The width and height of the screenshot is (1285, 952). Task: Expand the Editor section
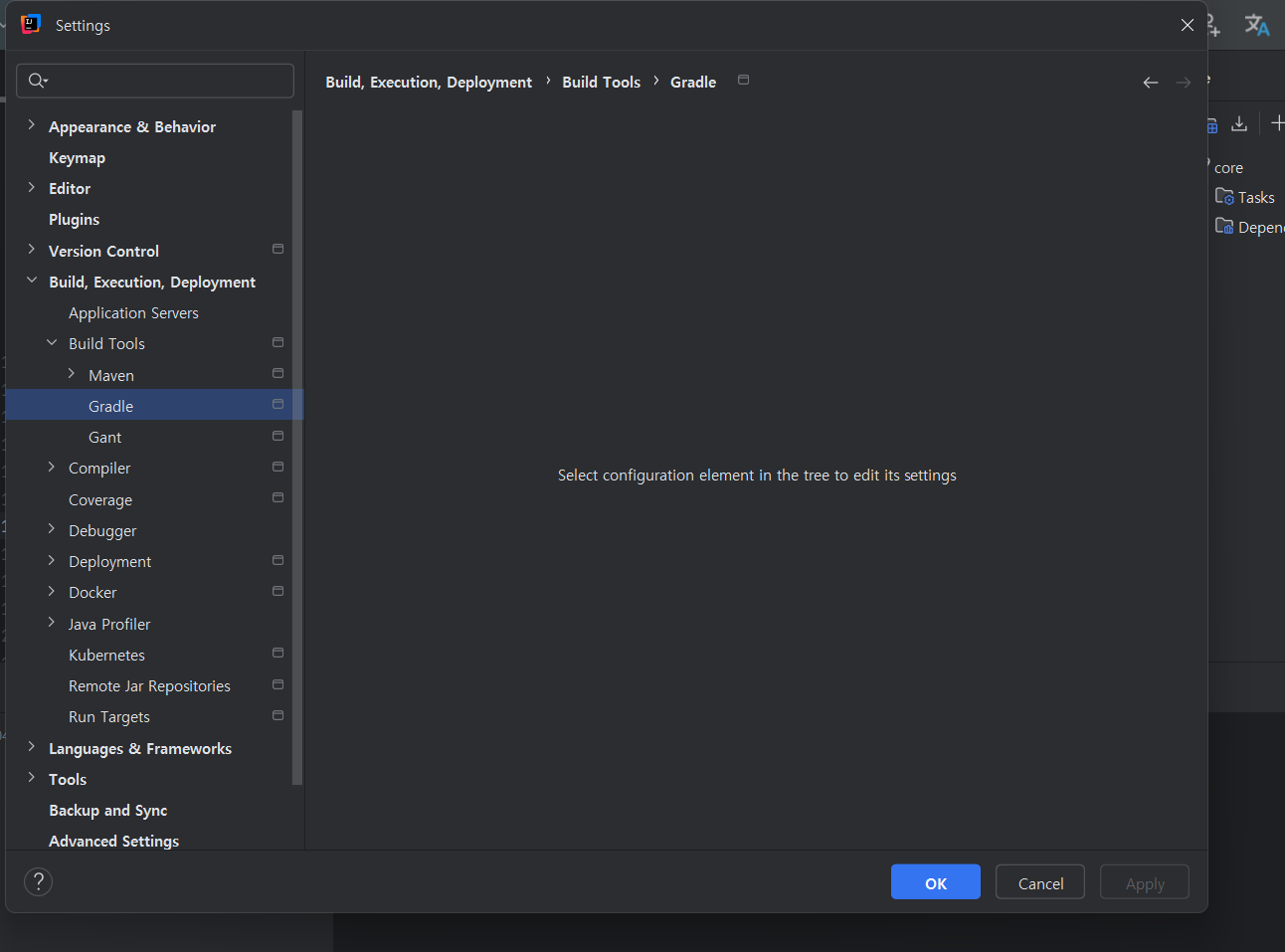coord(32,187)
